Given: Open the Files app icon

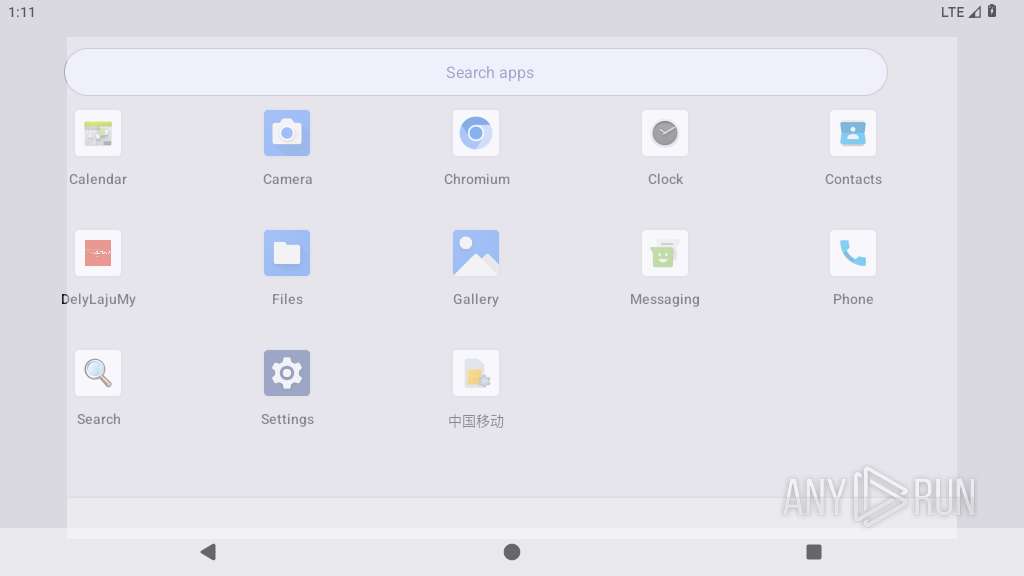Looking at the screenshot, I should 287,253.
